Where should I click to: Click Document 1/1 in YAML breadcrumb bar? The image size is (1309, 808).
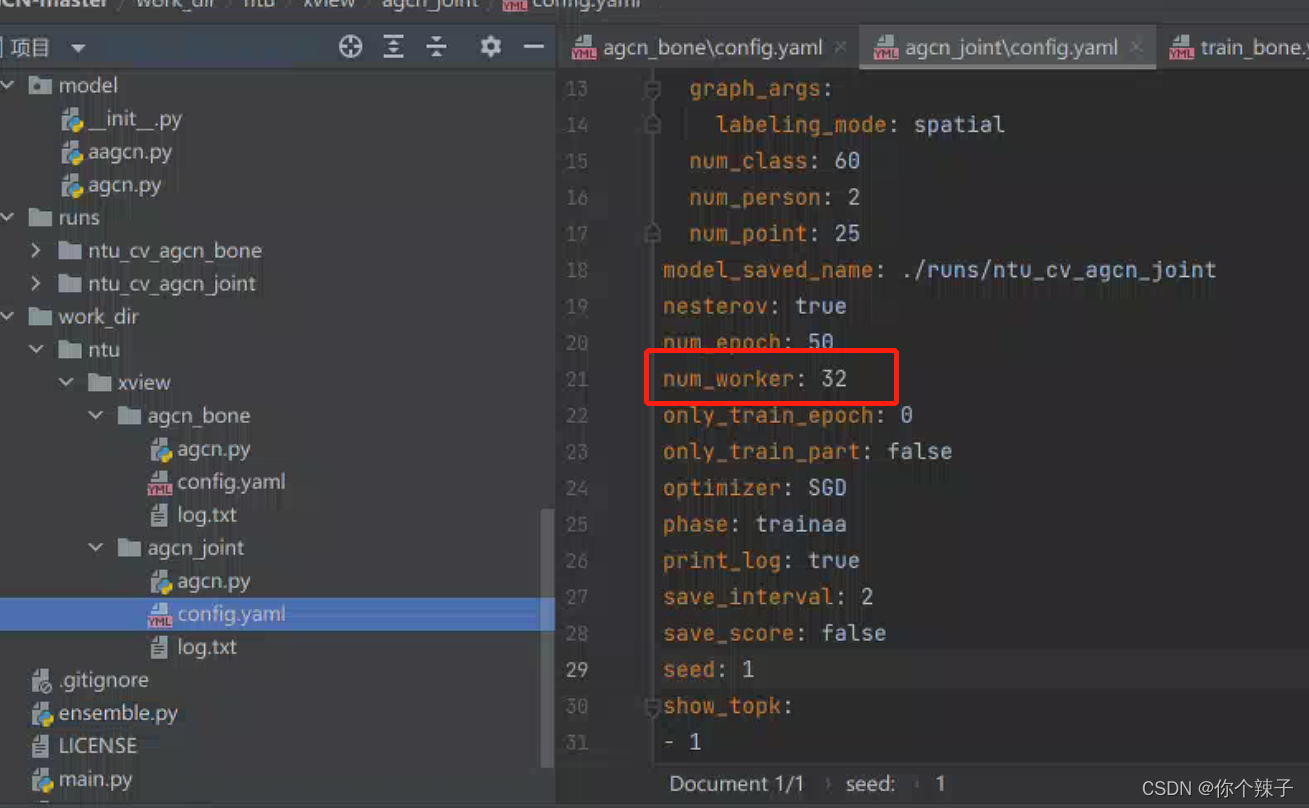[737, 784]
